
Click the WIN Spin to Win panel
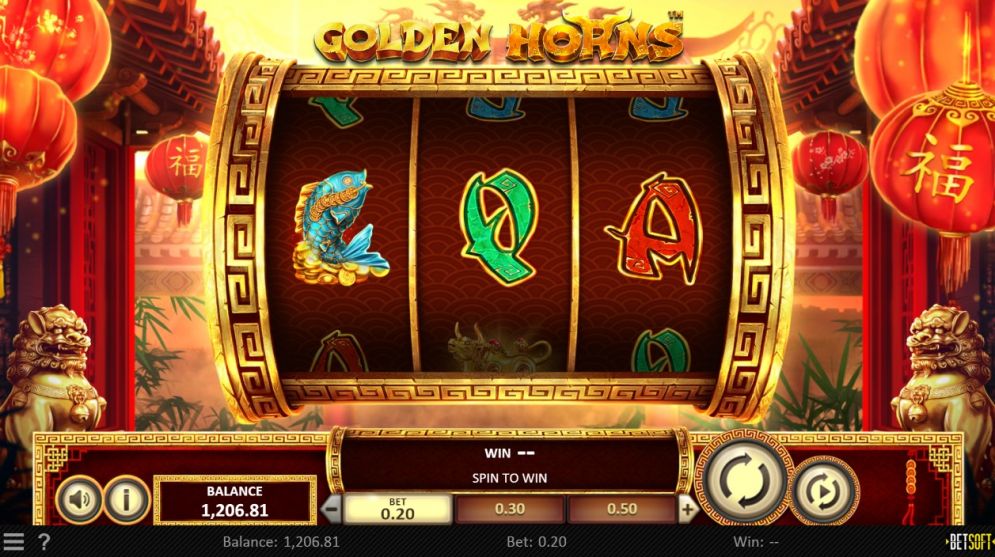click(510, 465)
